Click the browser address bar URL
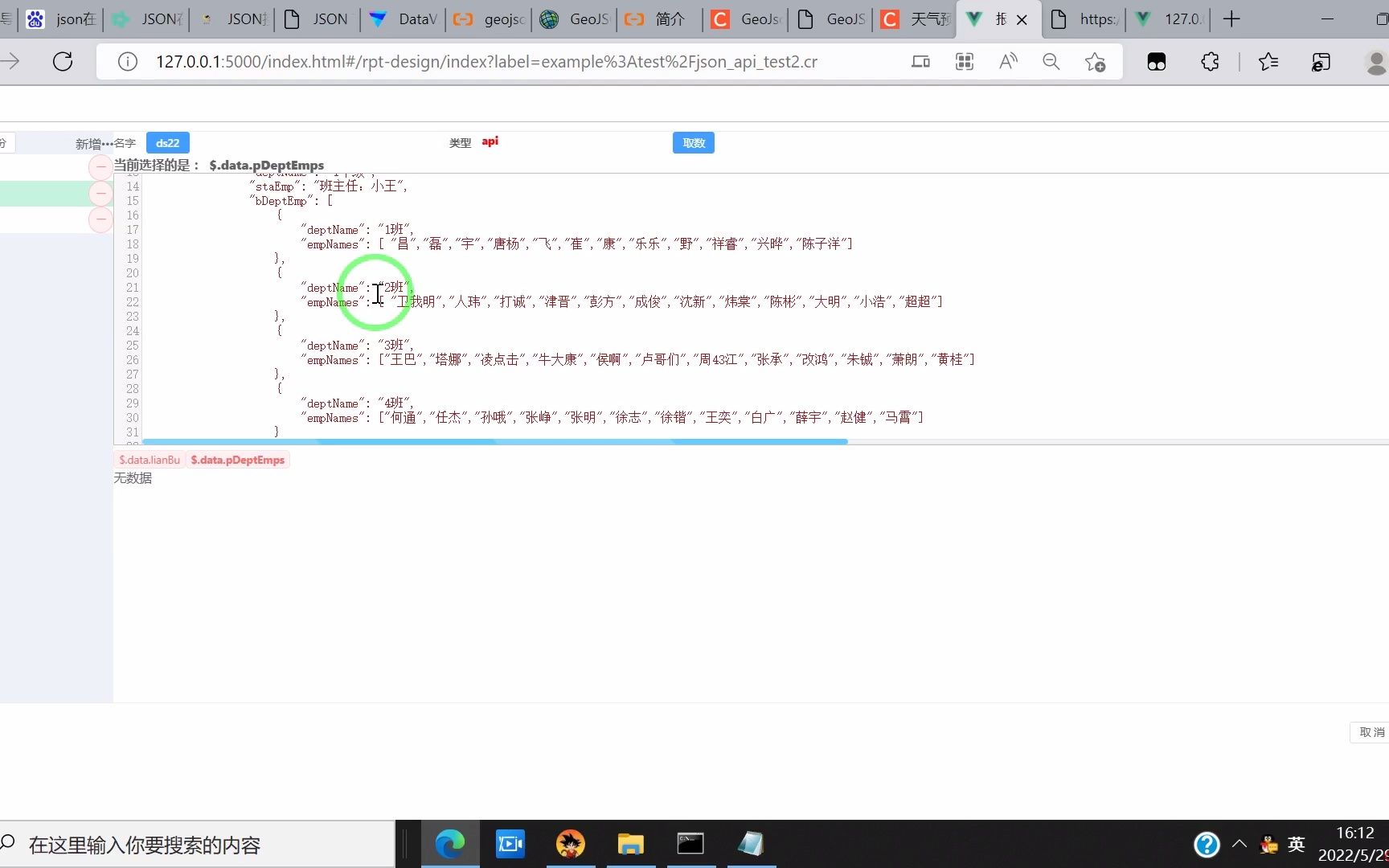 tap(486, 62)
